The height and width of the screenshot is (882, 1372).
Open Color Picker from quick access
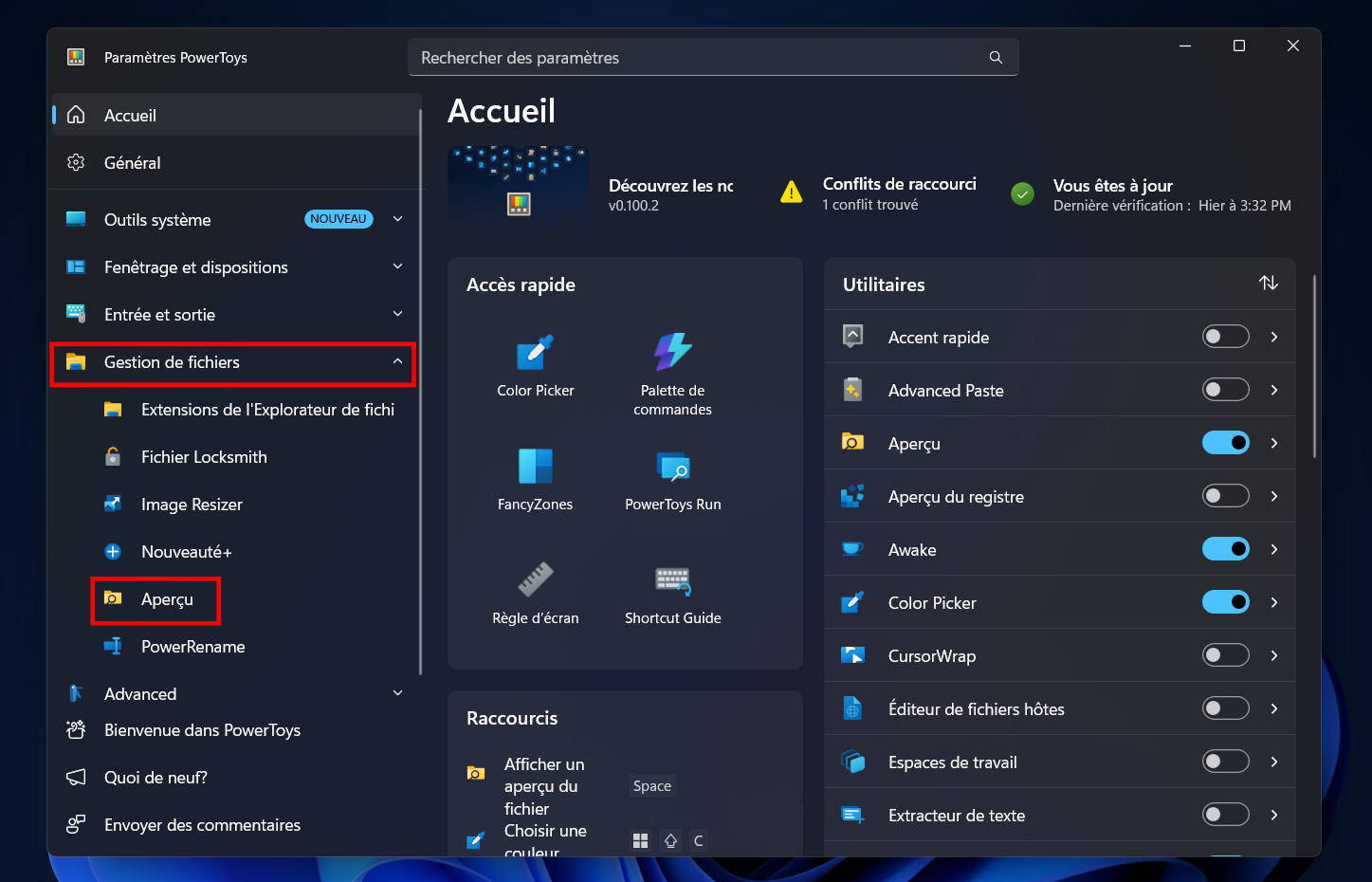[x=535, y=353]
